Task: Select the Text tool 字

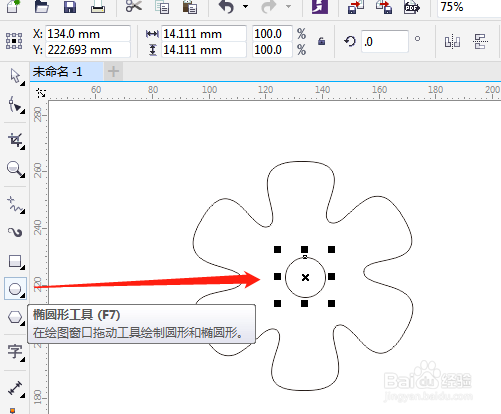Action: click(x=15, y=352)
